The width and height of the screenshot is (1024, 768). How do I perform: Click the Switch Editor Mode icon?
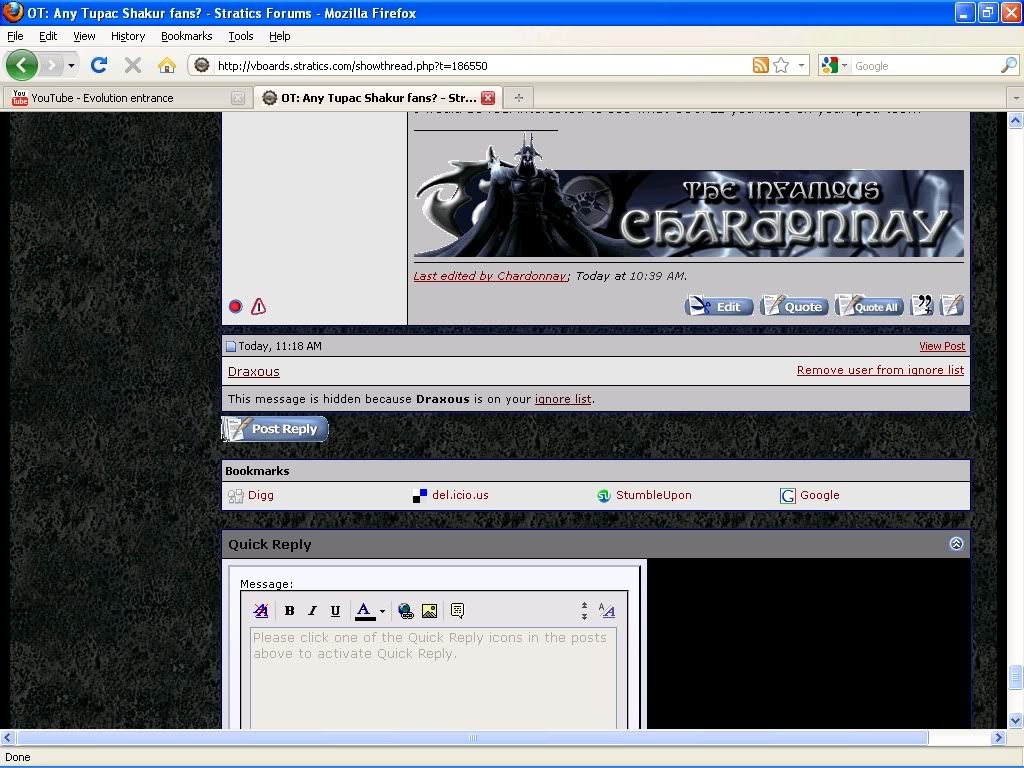click(x=607, y=611)
